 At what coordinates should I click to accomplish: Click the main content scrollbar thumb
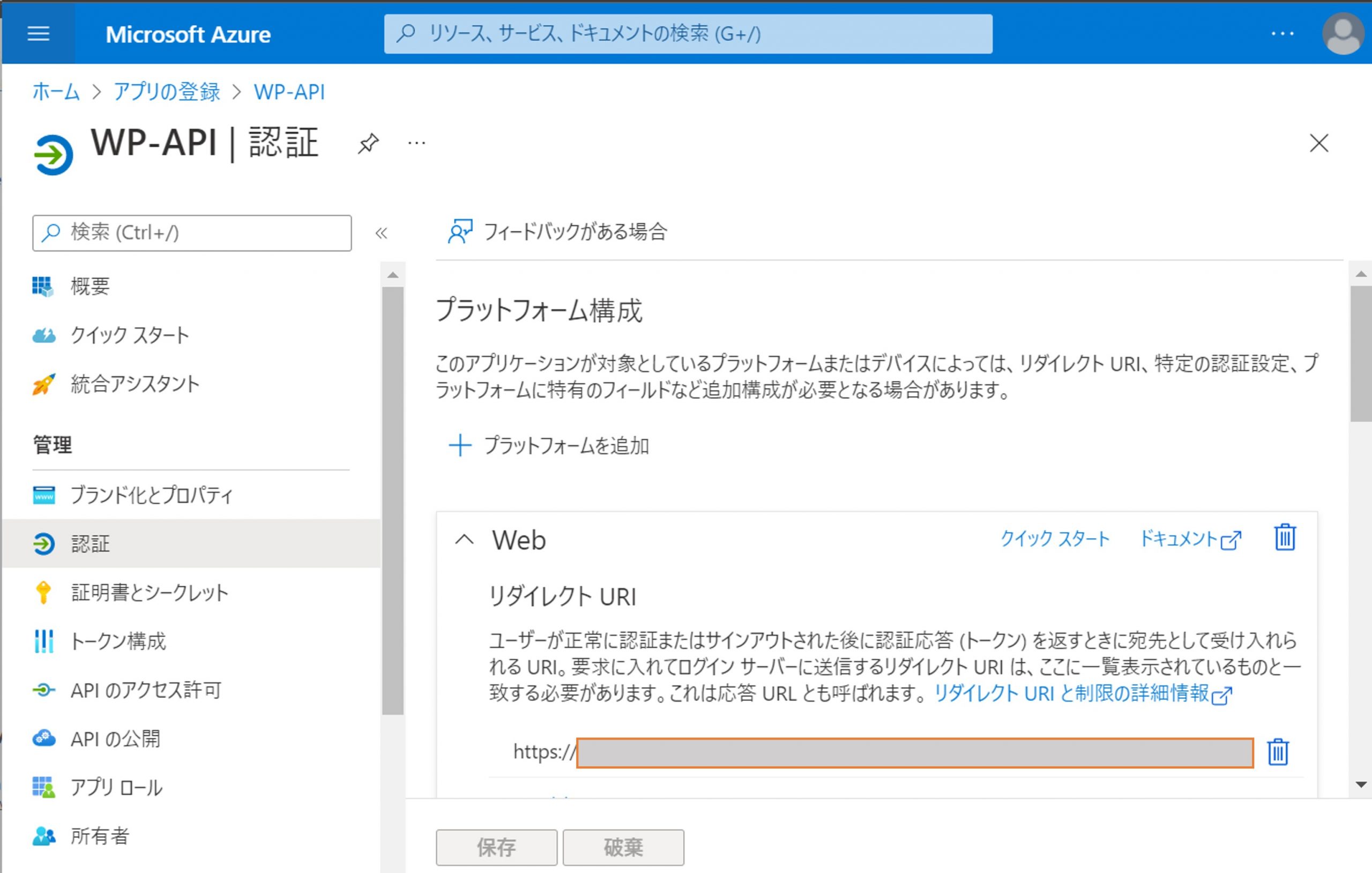[x=1361, y=354]
